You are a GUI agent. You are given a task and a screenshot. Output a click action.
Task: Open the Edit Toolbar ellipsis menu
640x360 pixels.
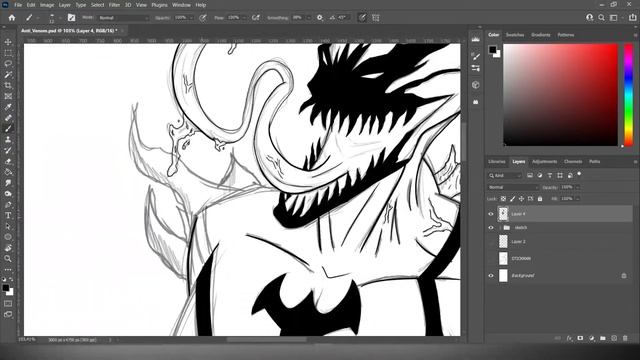click(x=8, y=269)
